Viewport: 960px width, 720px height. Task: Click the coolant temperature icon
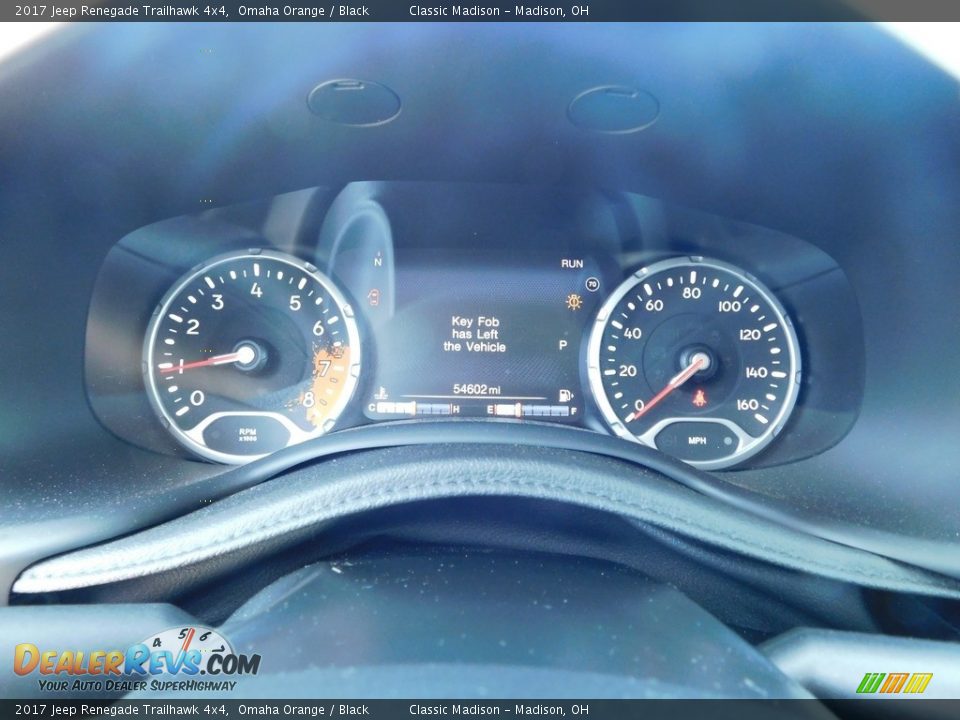[x=383, y=394]
